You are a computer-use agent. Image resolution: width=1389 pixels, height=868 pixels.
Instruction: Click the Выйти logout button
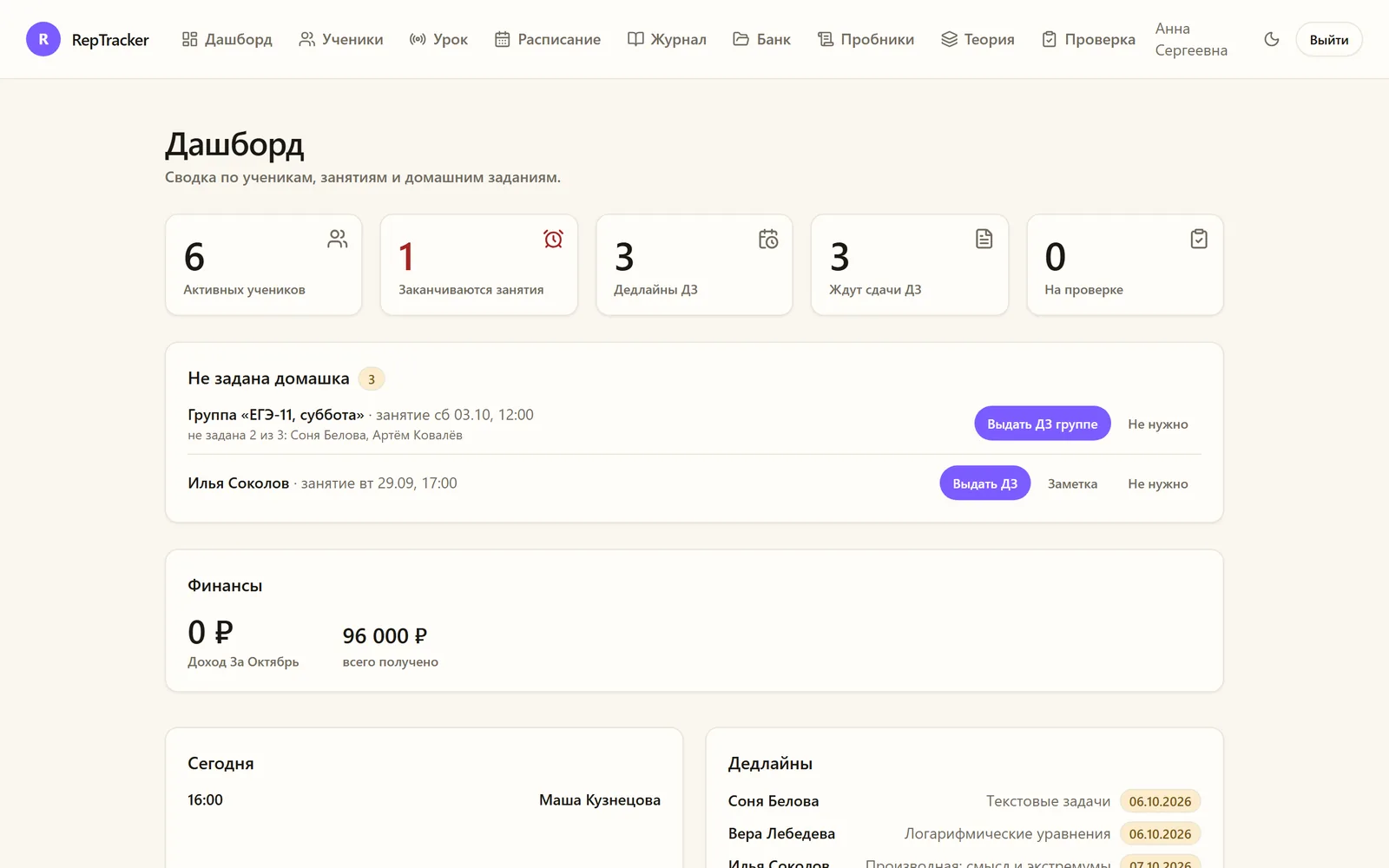[1329, 40]
